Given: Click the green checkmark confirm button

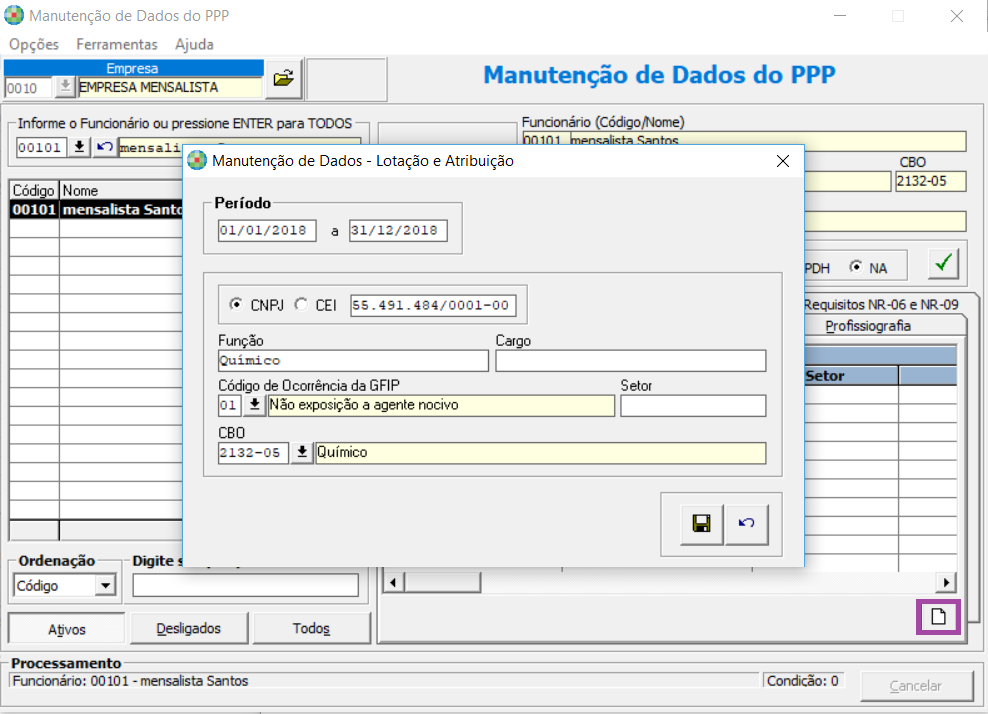Looking at the screenshot, I should click(x=943, y=263).
